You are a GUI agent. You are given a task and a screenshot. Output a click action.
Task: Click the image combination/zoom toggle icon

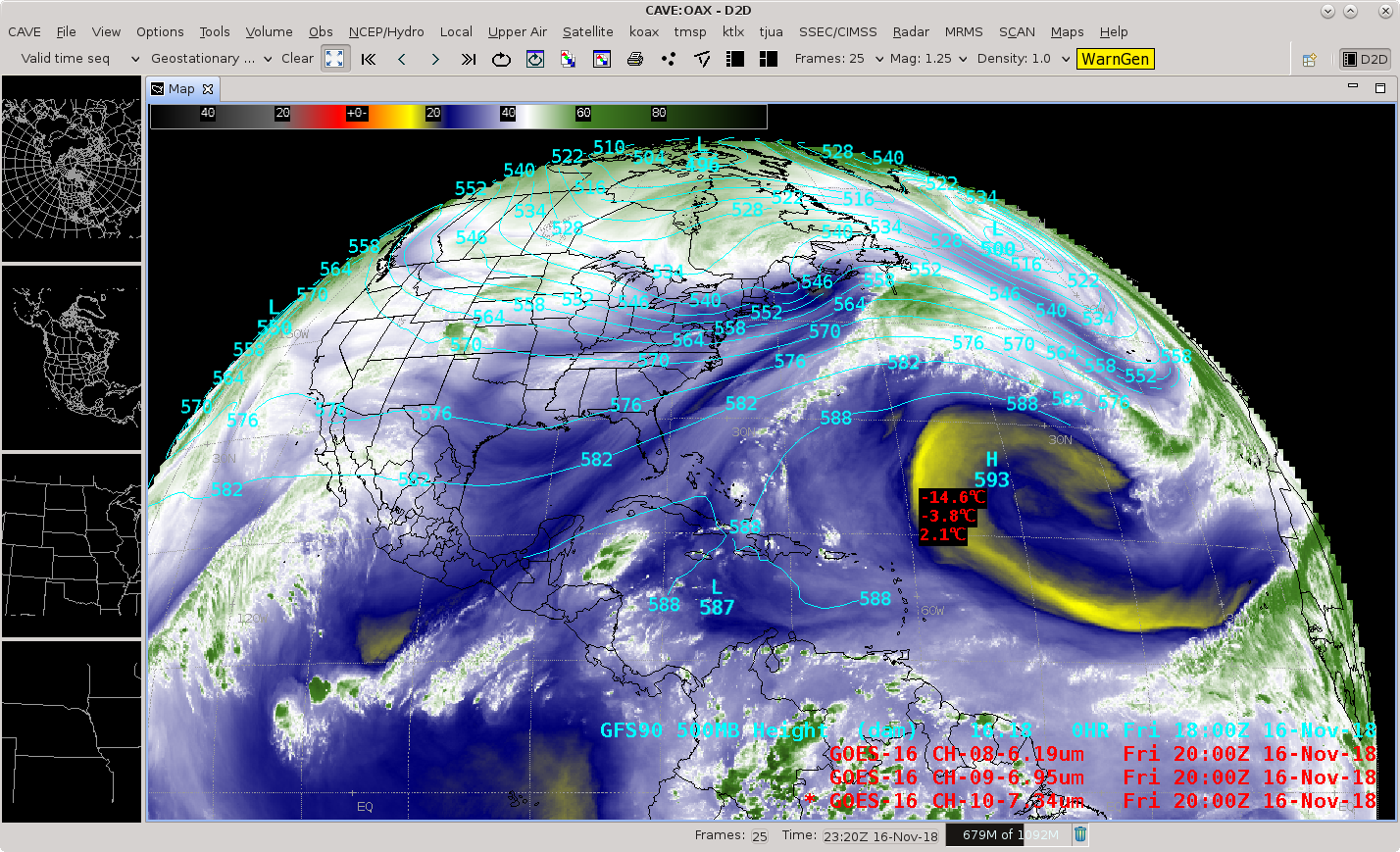tap(335, 59)
